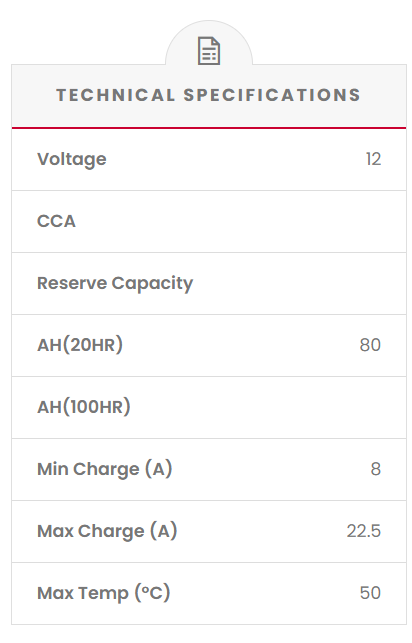Image resolution: width=412 pixels, height=643 pixels.
Task: Select the Max Temp value 50
Action: [x=370, y=593]
